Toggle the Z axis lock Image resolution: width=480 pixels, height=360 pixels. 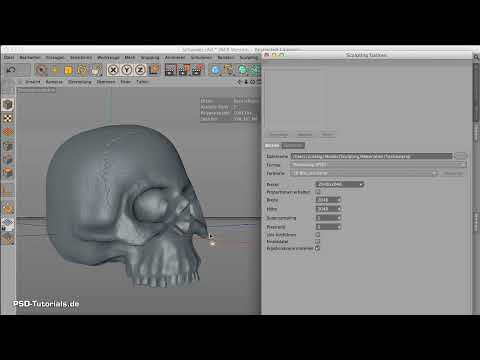(140, 70)
